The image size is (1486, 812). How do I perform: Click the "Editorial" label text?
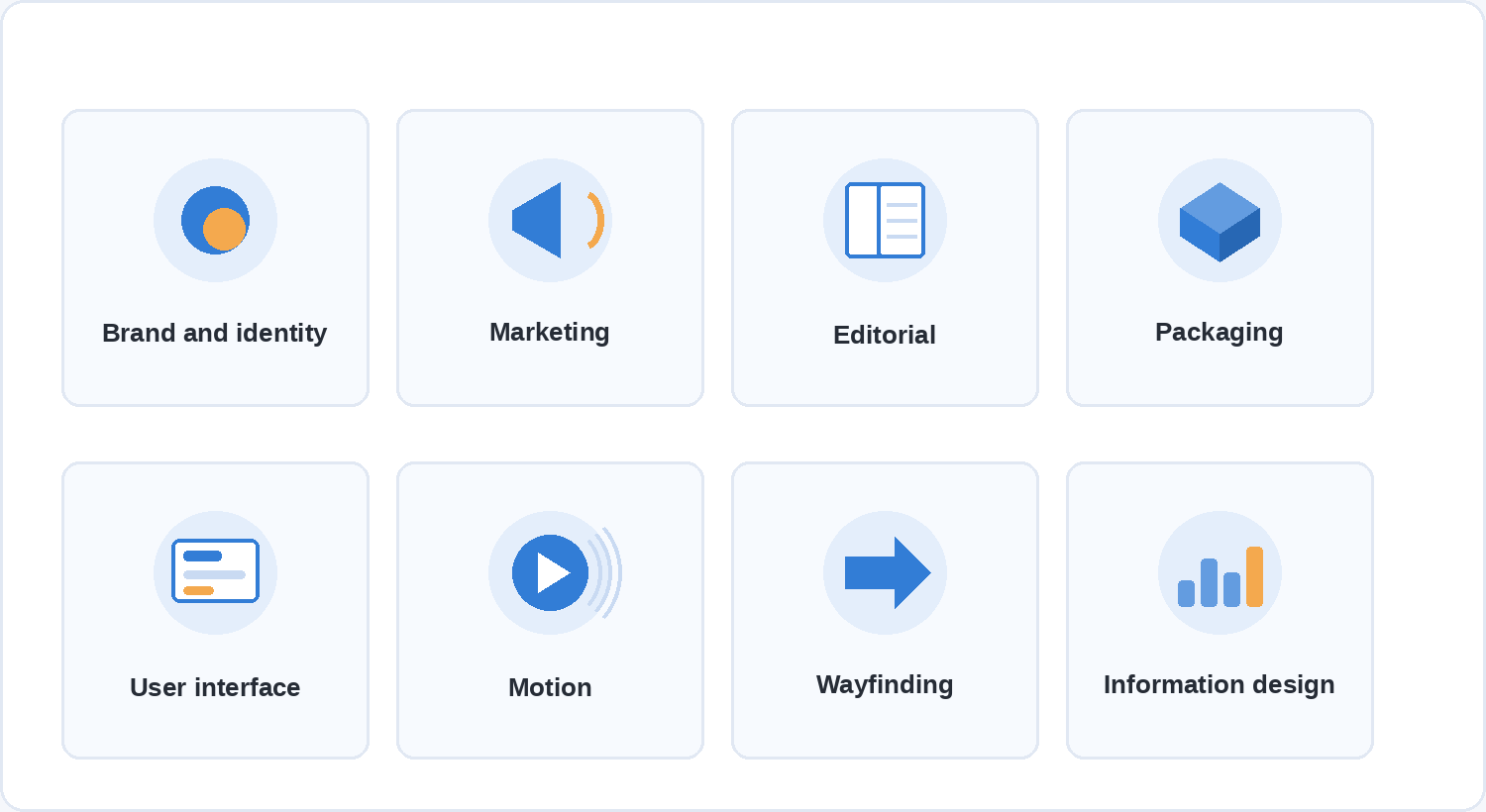tap(885, 335)
